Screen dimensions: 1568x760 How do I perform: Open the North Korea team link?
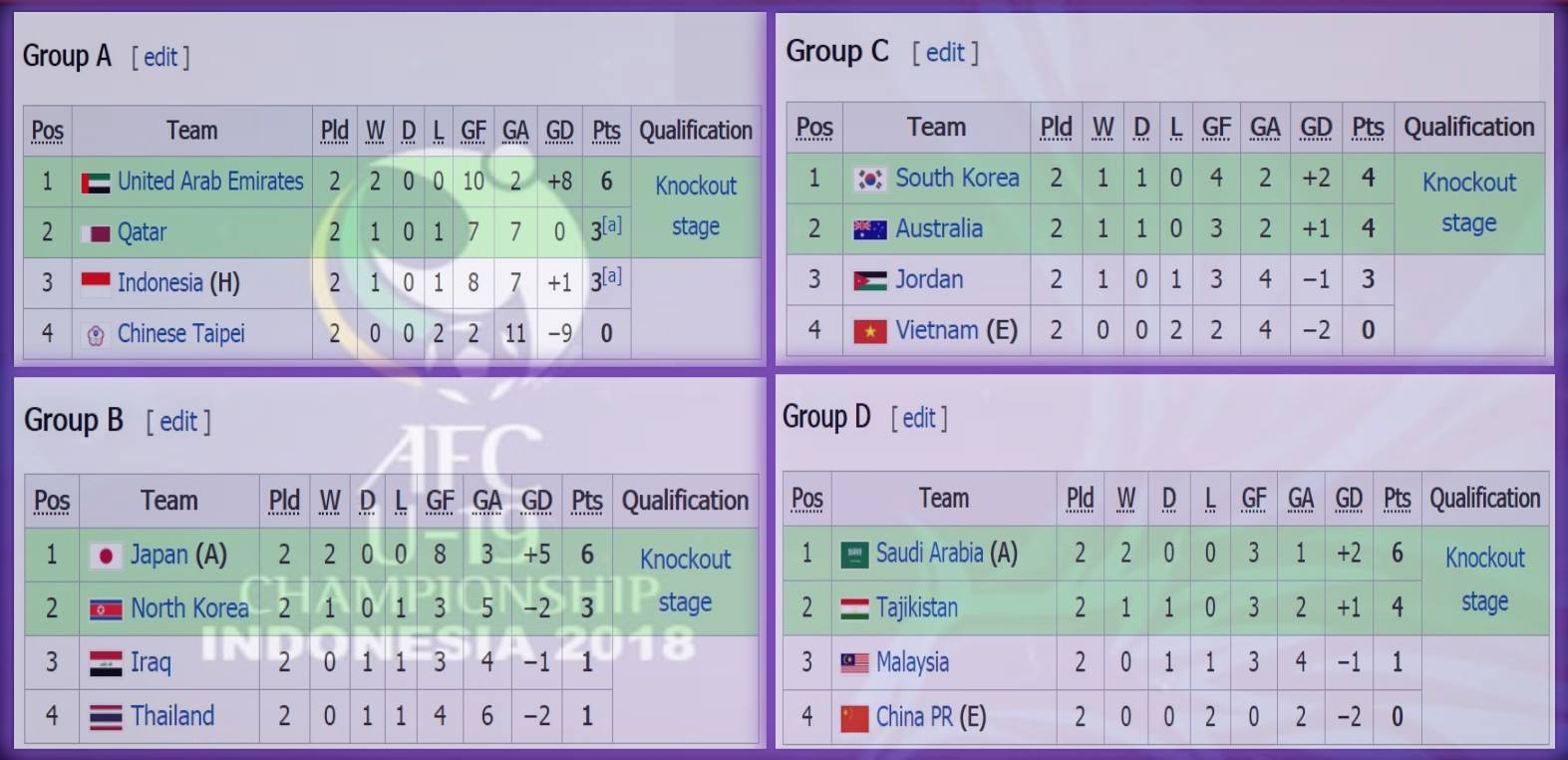[x=189, y=608]
